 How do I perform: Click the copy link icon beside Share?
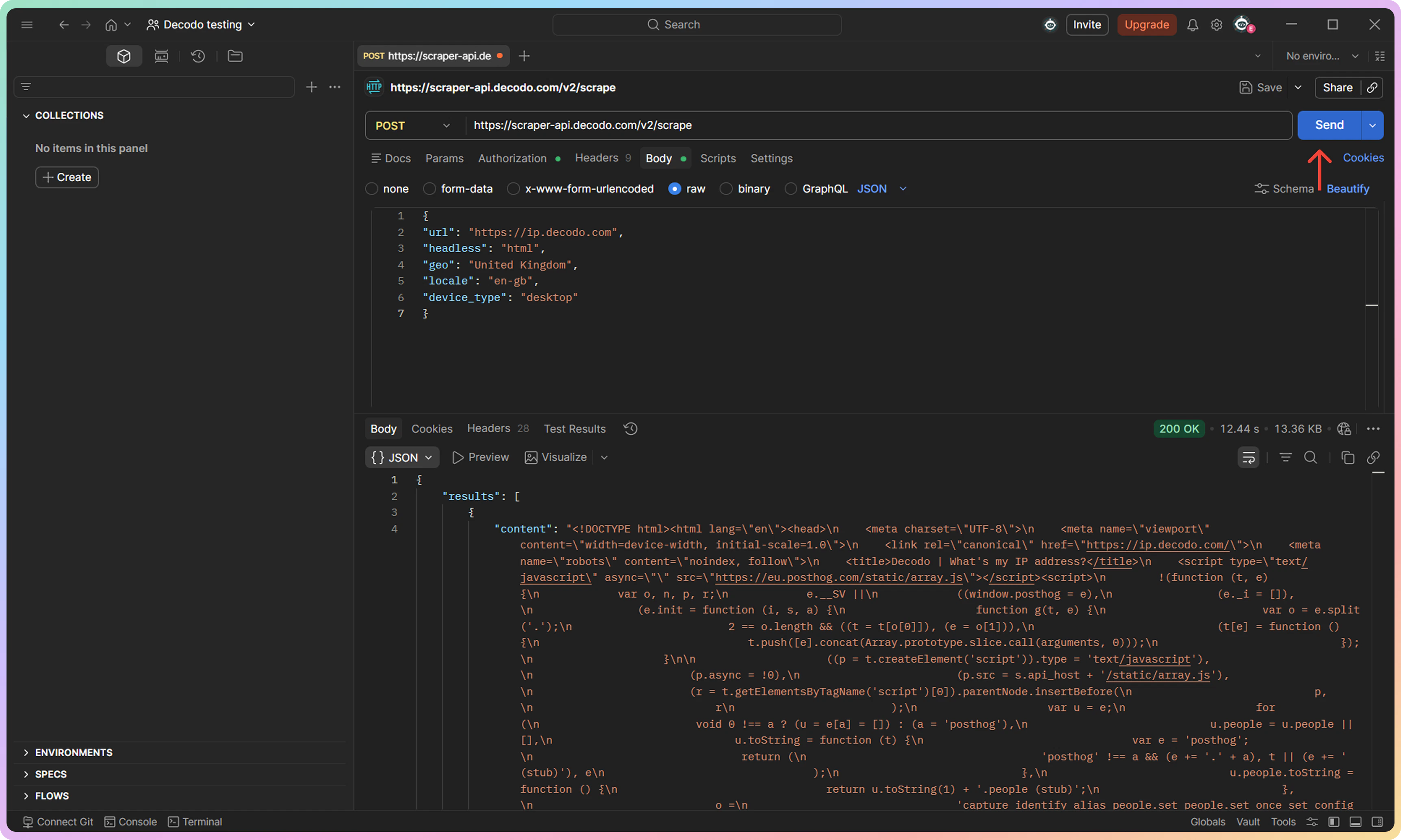(1372, 87)
